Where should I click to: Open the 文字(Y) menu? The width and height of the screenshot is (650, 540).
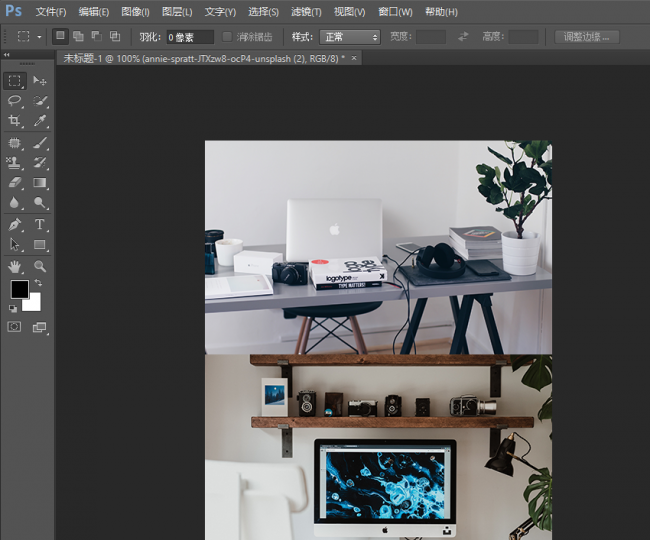click(x=220, y=12)
